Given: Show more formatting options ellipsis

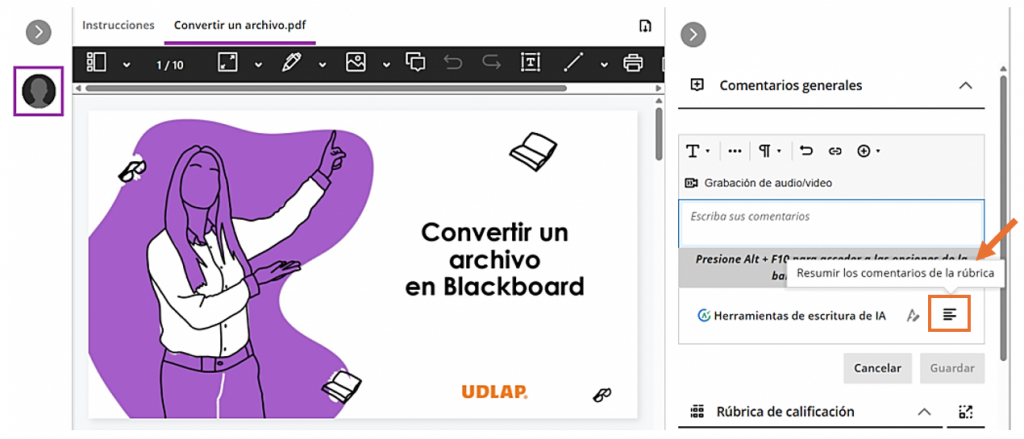Looking at the screenshot, I should click(735, 151).
